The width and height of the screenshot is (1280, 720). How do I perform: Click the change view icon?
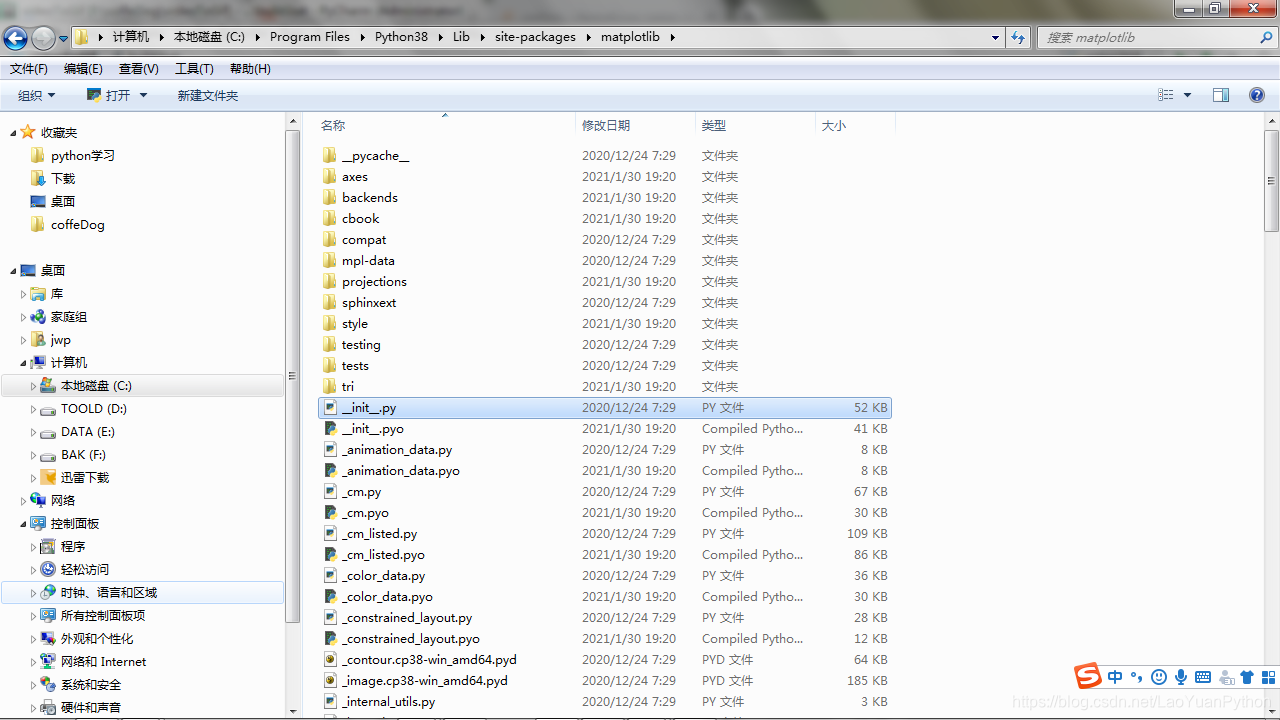point(1165,95)
